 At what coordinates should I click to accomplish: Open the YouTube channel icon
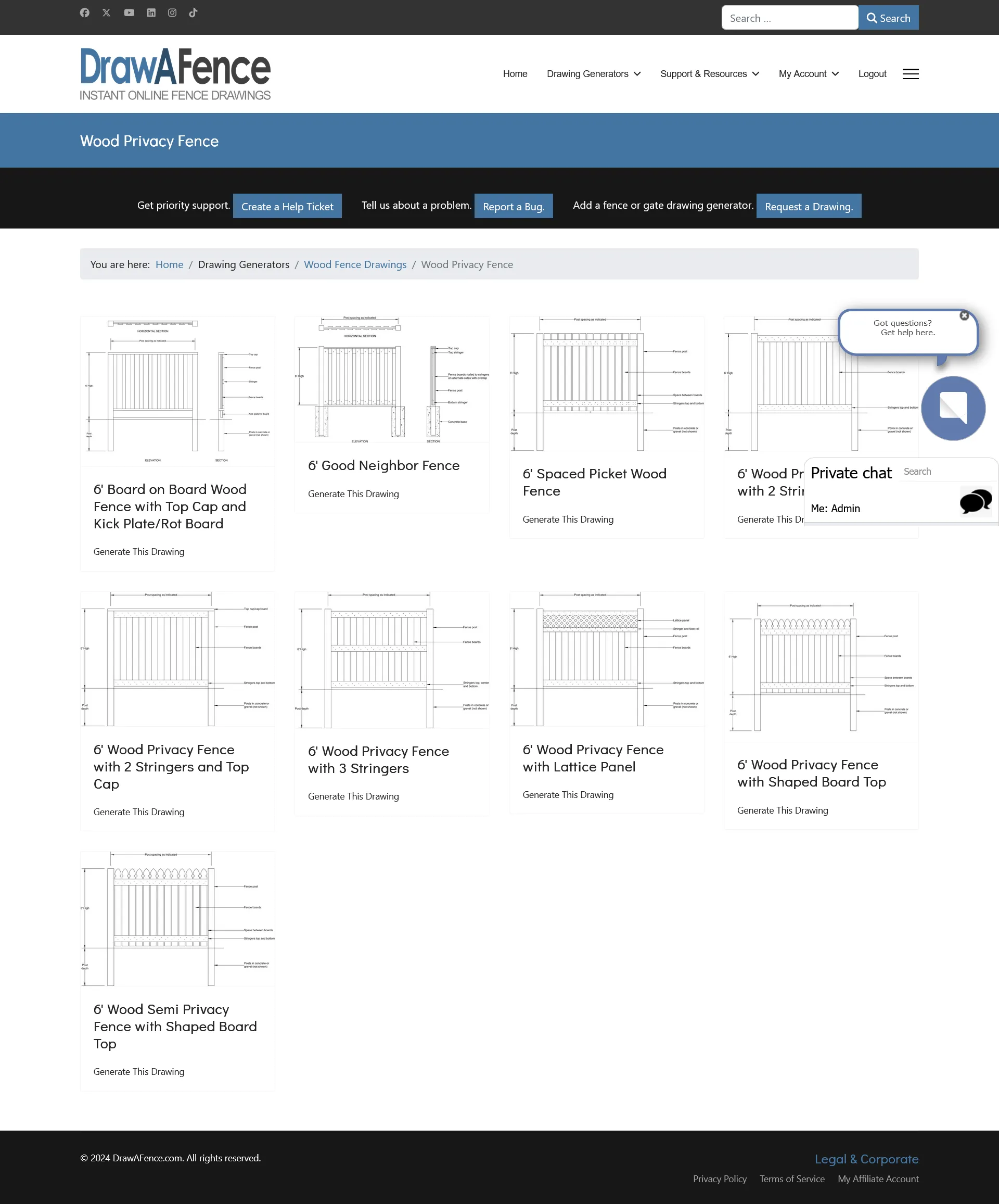pyautogui.click(x=129, y=12)
